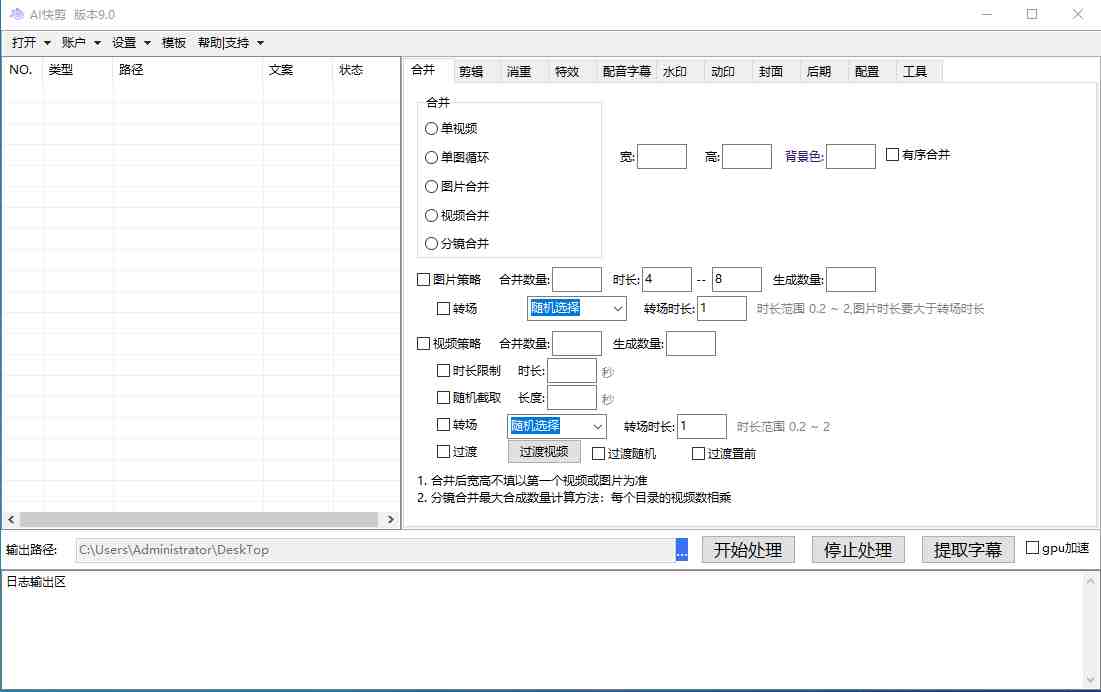
Task: Open the image 转场 随机选择 dropdown
Action: pyautogui.click(x=576, y=308)
